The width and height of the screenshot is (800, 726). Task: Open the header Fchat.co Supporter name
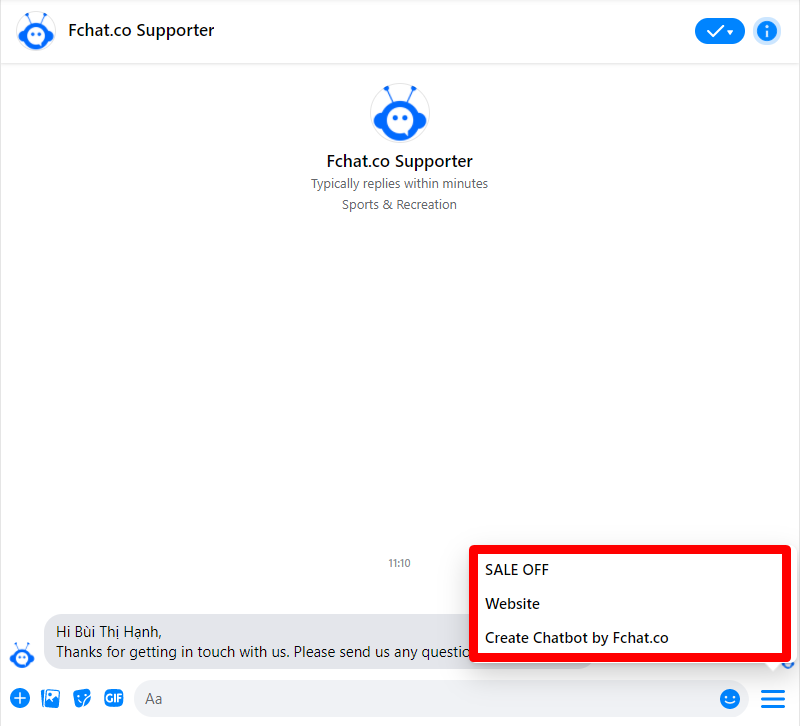click(141, 30)
